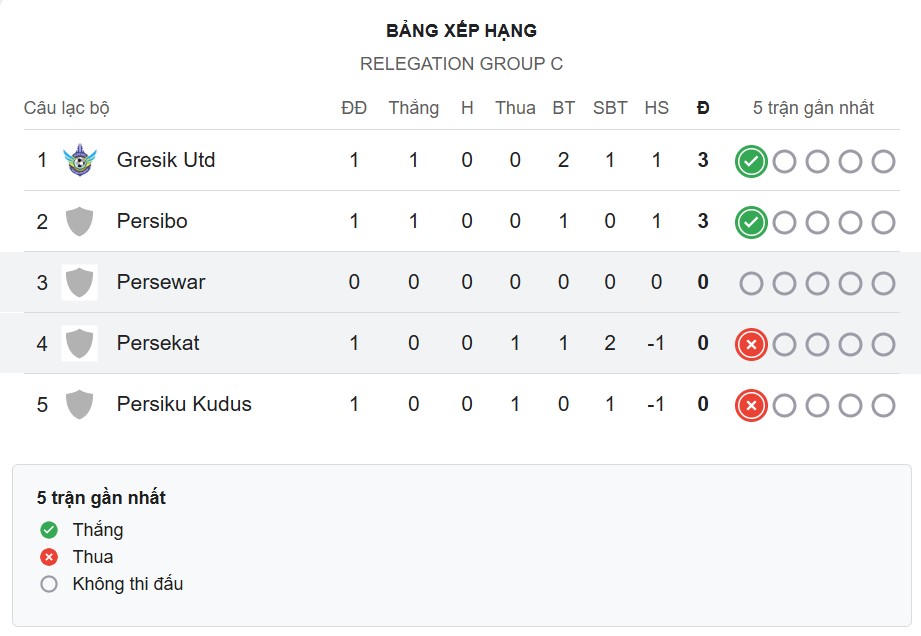
Task: Toggle Persekat's red loss indicator
Action: tap(749, 343)
